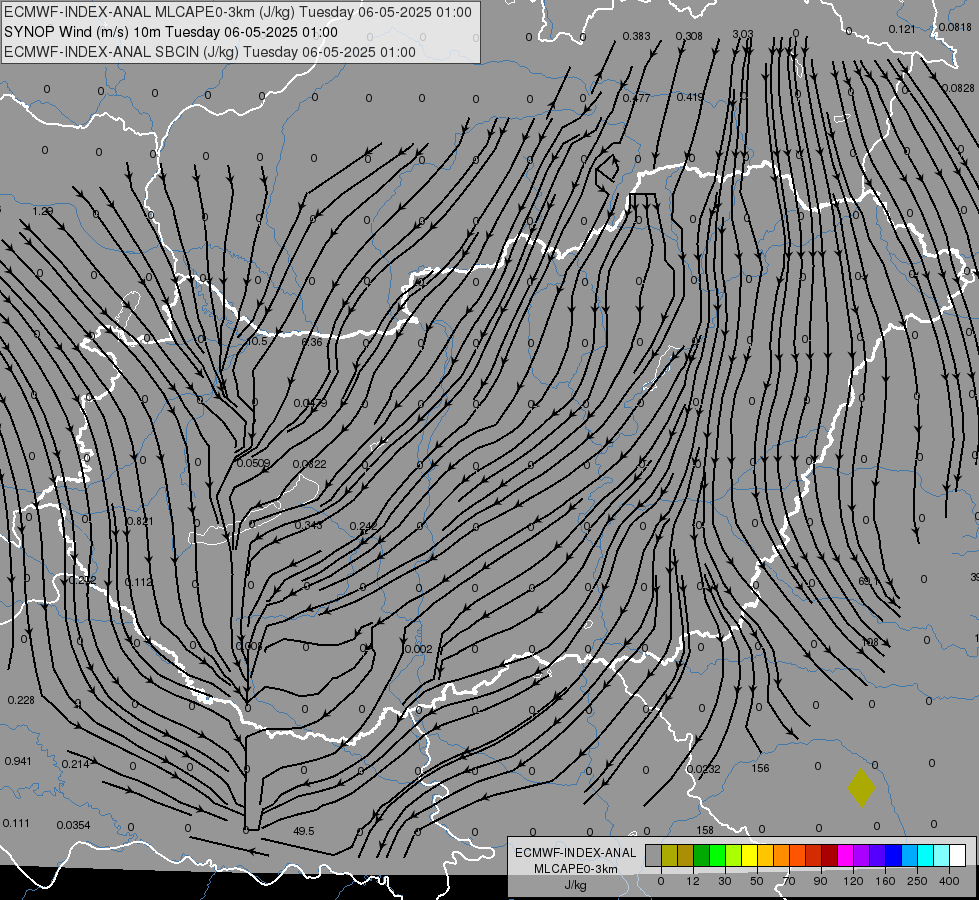
Task: Click the legend tick label 50
Action: coord(756,881)
